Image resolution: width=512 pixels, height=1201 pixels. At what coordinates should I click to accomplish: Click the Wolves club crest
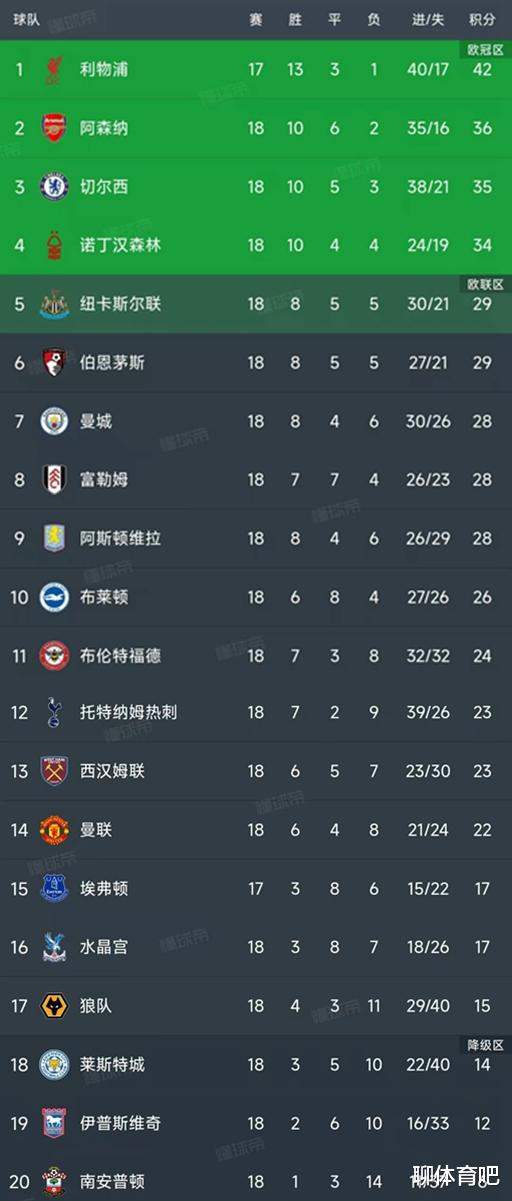click(53, 1005)
